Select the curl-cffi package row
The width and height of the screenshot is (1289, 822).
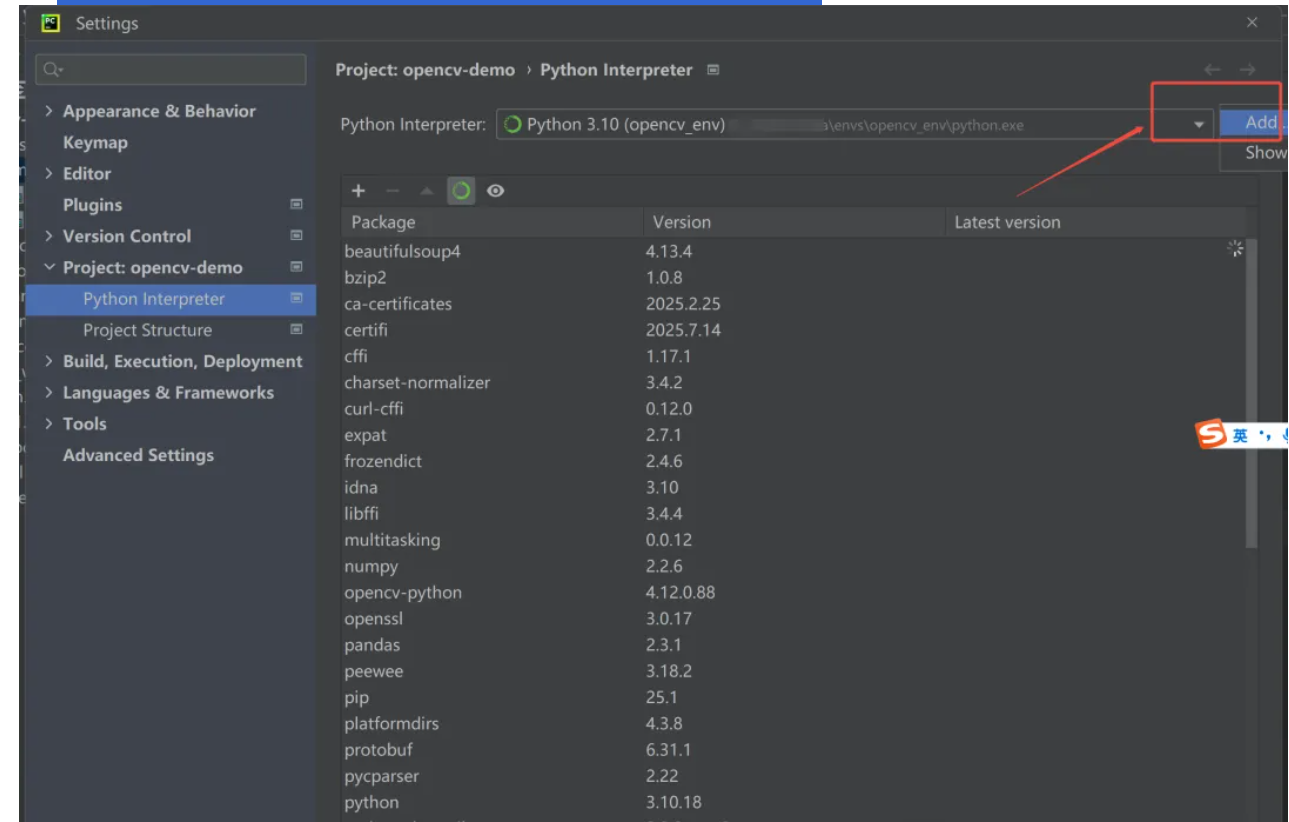click(794, 409)
